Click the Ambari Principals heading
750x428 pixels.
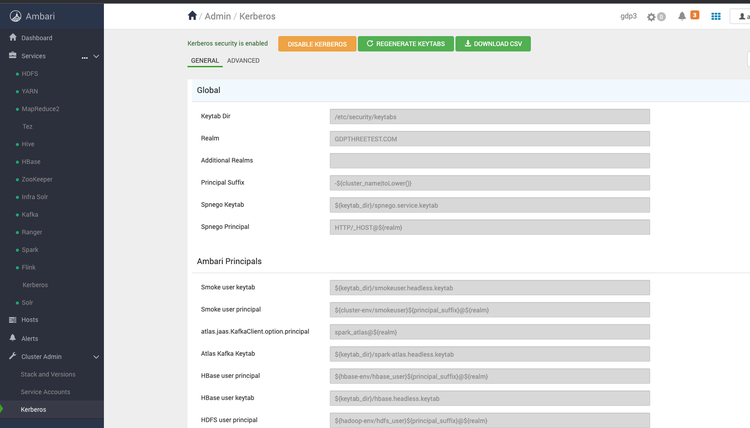pos(229,261)
